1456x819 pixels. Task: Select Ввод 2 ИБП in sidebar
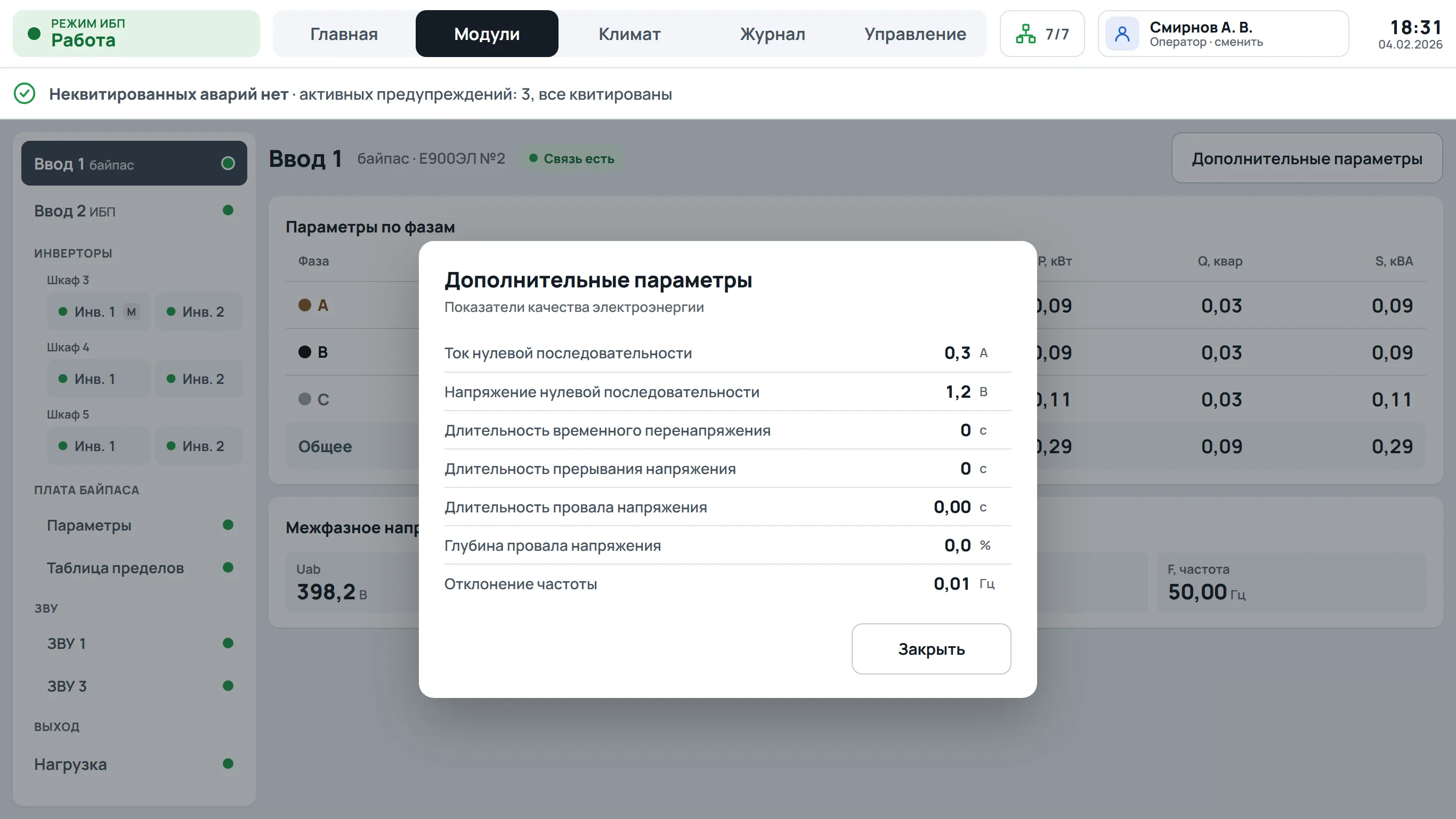click(x=134, y=211)
